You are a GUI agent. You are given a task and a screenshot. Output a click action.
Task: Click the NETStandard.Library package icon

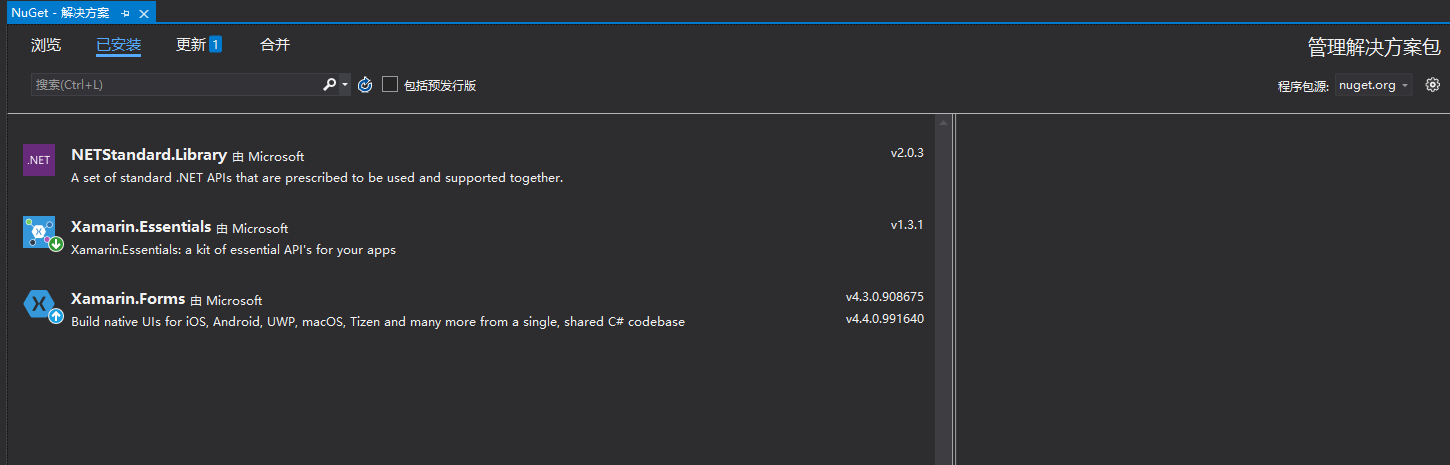coord(39,160)
